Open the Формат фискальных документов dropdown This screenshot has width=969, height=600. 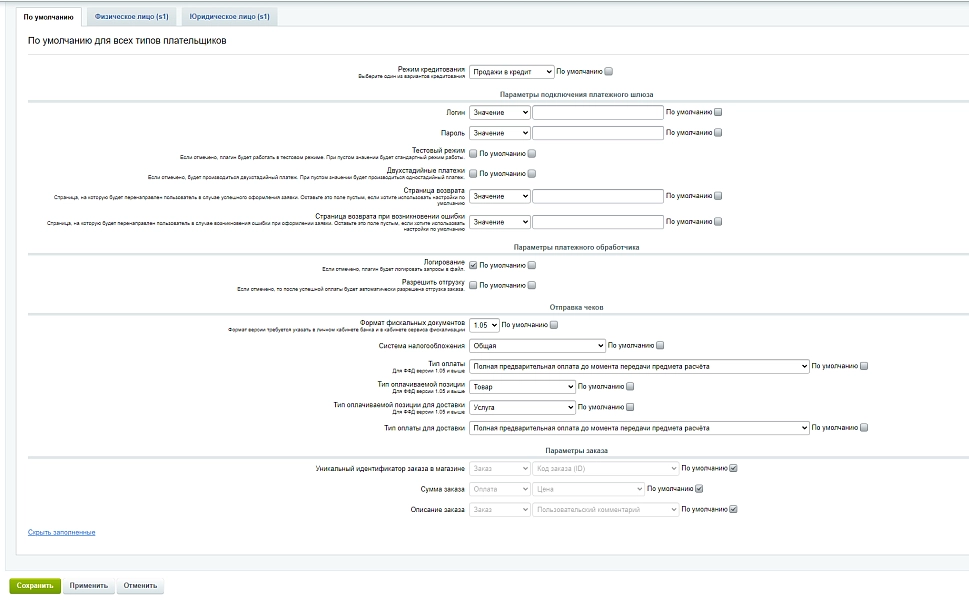[484, 325]
